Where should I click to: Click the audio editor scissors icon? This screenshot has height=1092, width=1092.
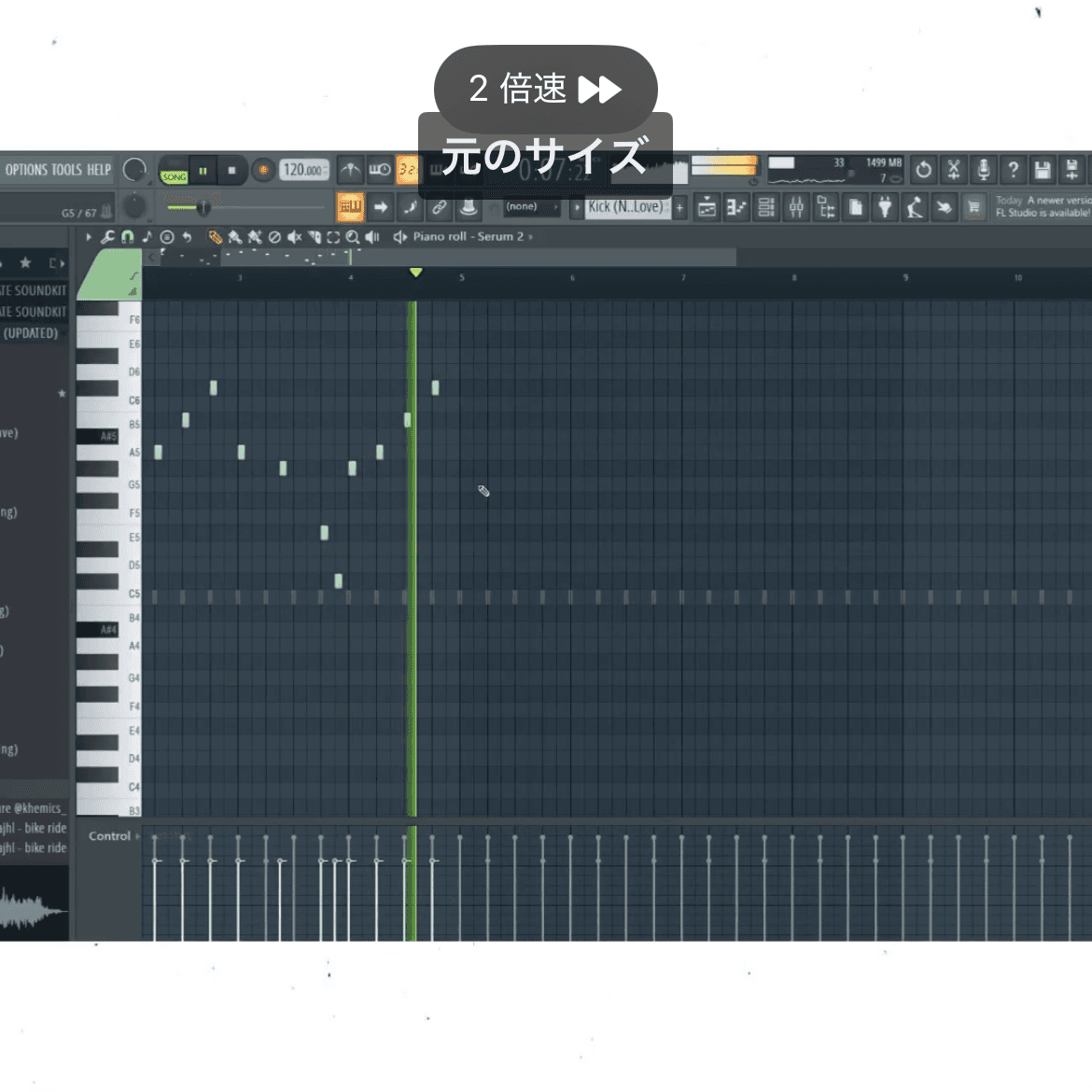tap(954, 170)
